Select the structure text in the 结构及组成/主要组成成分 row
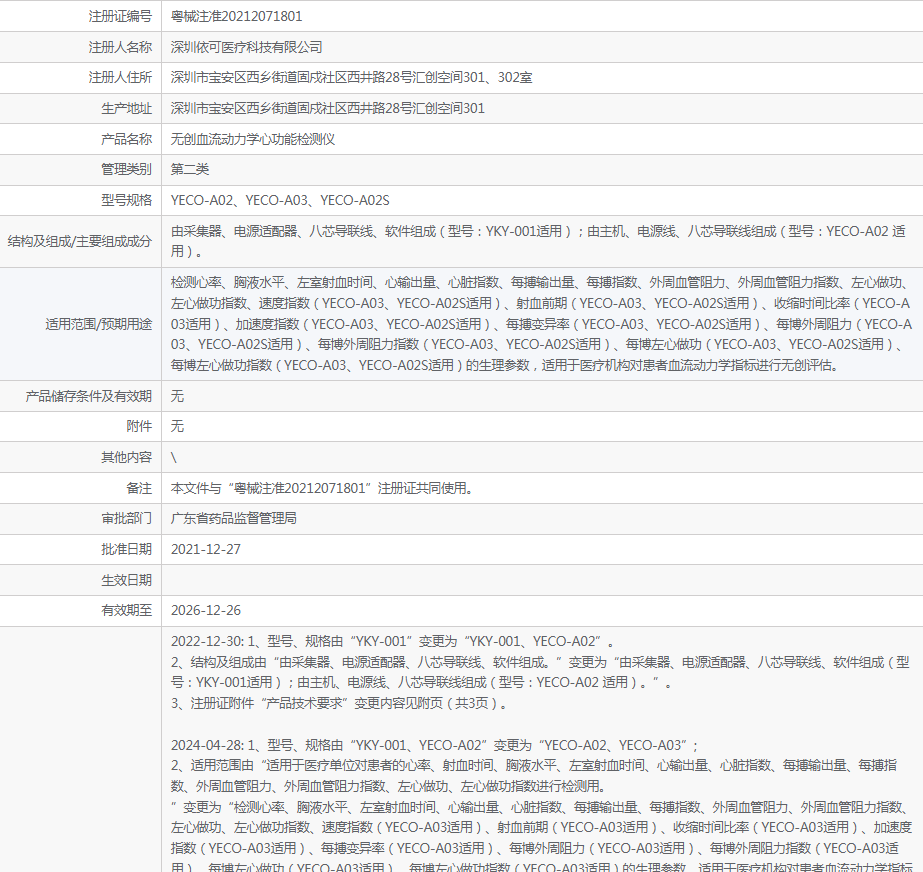This screenshot has height=872, width=923. [538, 241]
